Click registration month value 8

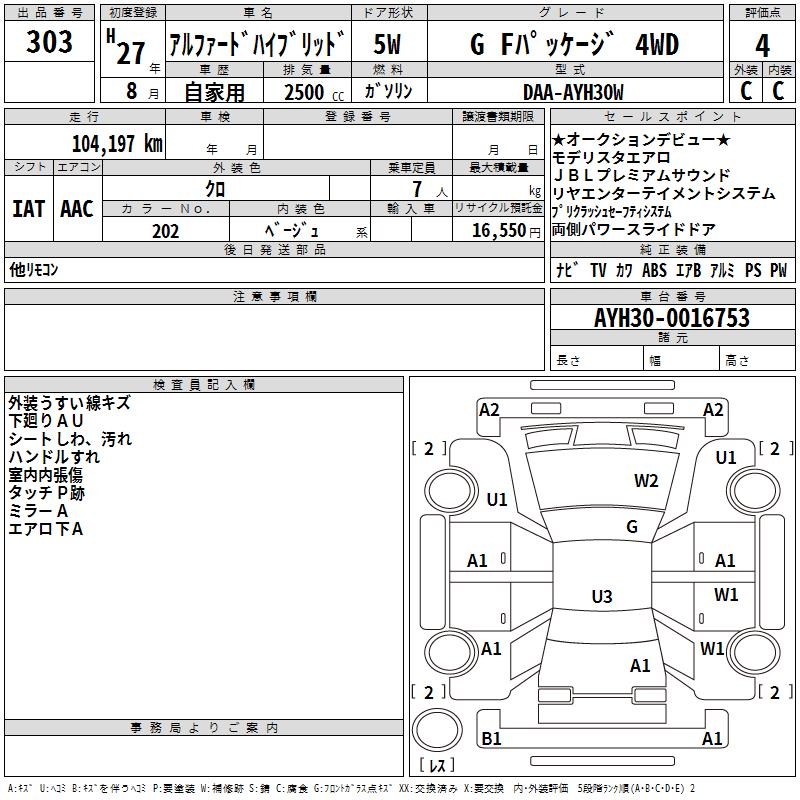[x=132, y=91]
